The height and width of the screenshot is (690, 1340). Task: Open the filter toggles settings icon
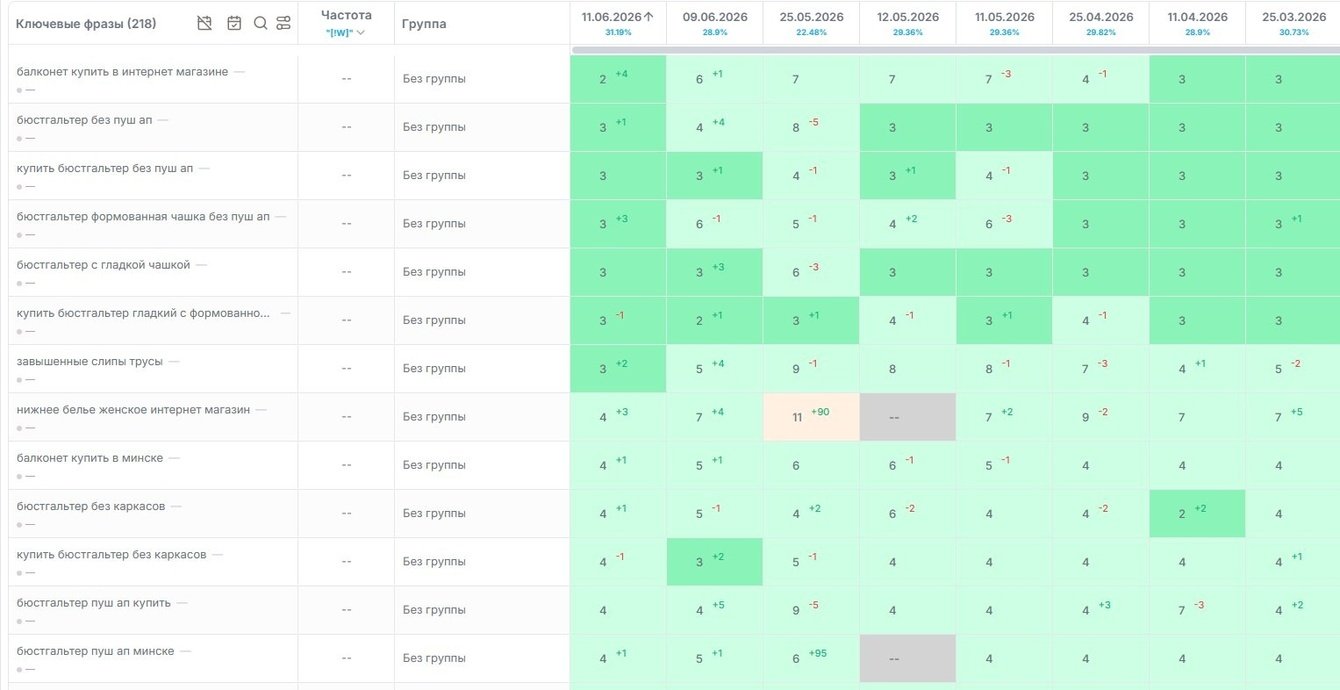click(x=284, y=23)
